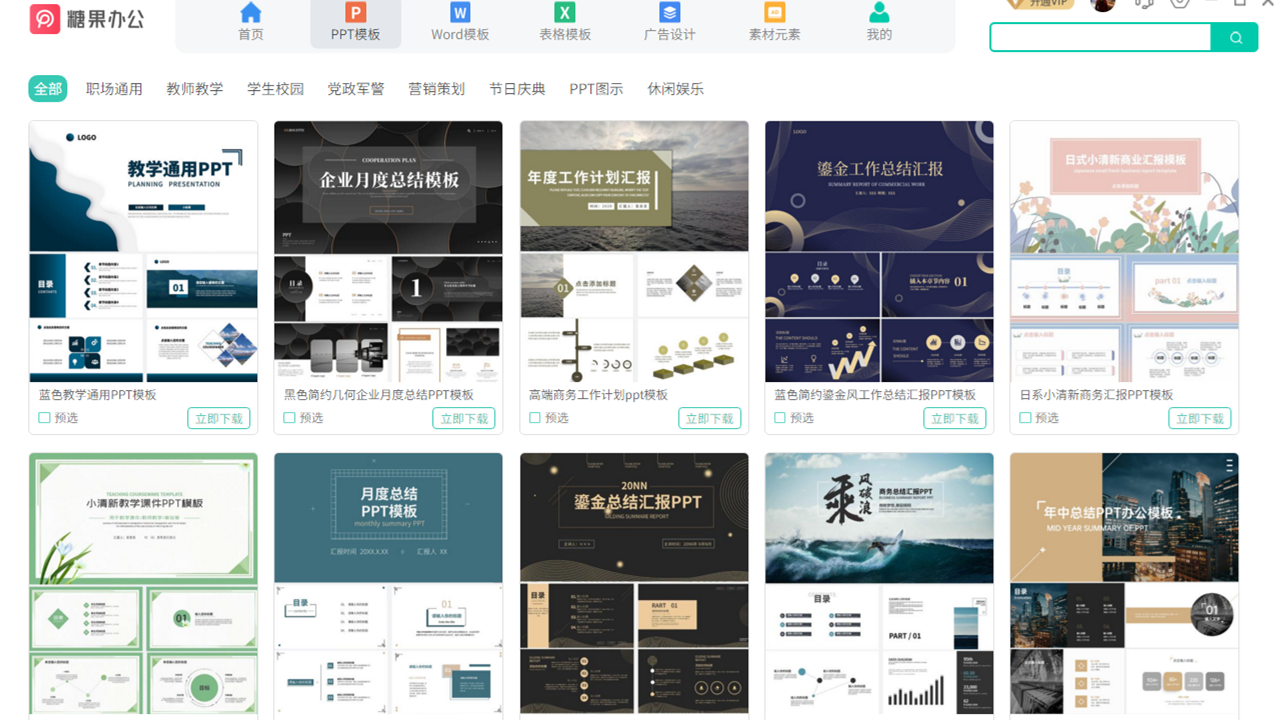The image size is (1280, 720).
Task: Open customer service via the headset icon
Action: coord(1143,5)
